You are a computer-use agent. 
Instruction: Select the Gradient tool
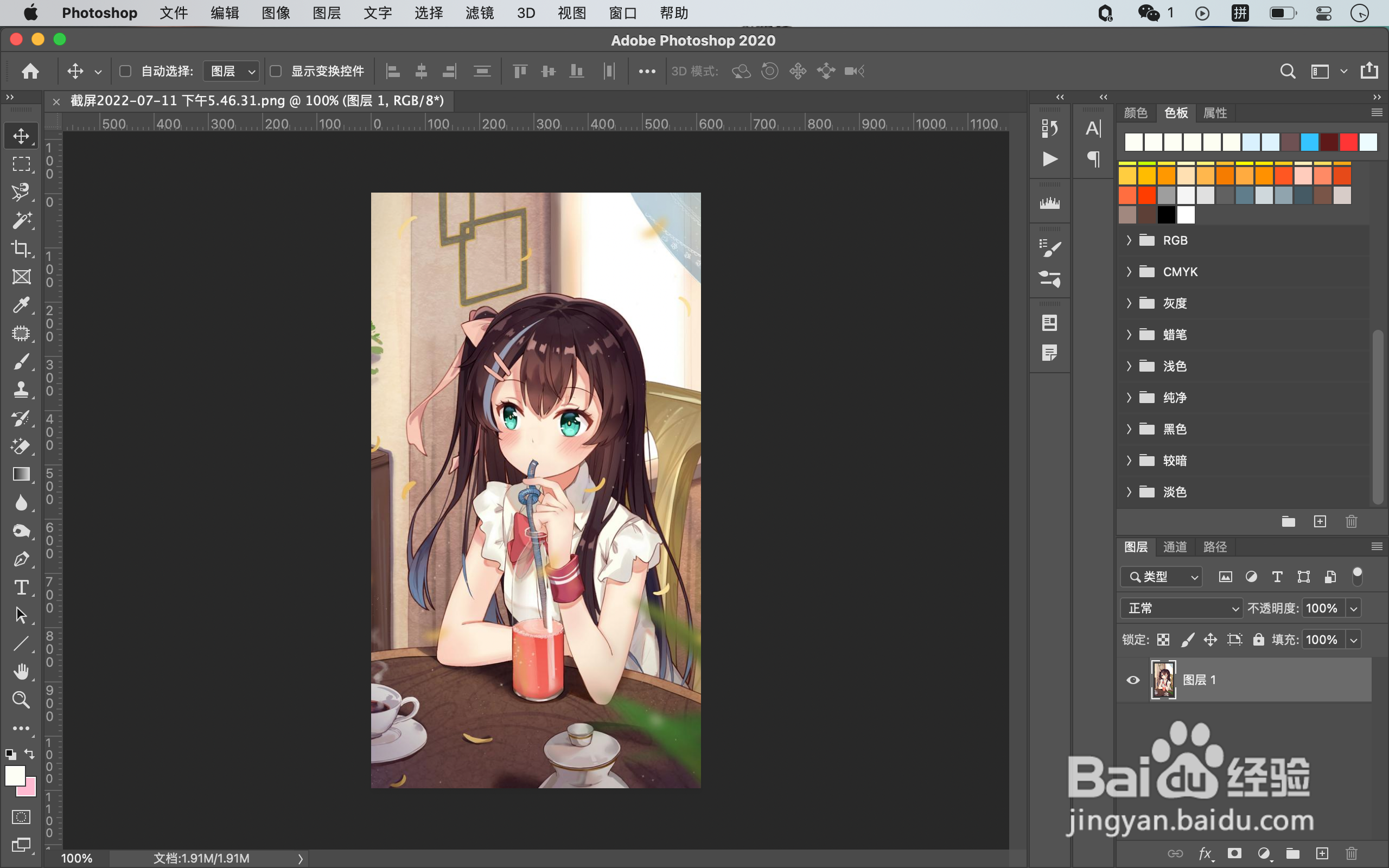[x=22, y=474]
